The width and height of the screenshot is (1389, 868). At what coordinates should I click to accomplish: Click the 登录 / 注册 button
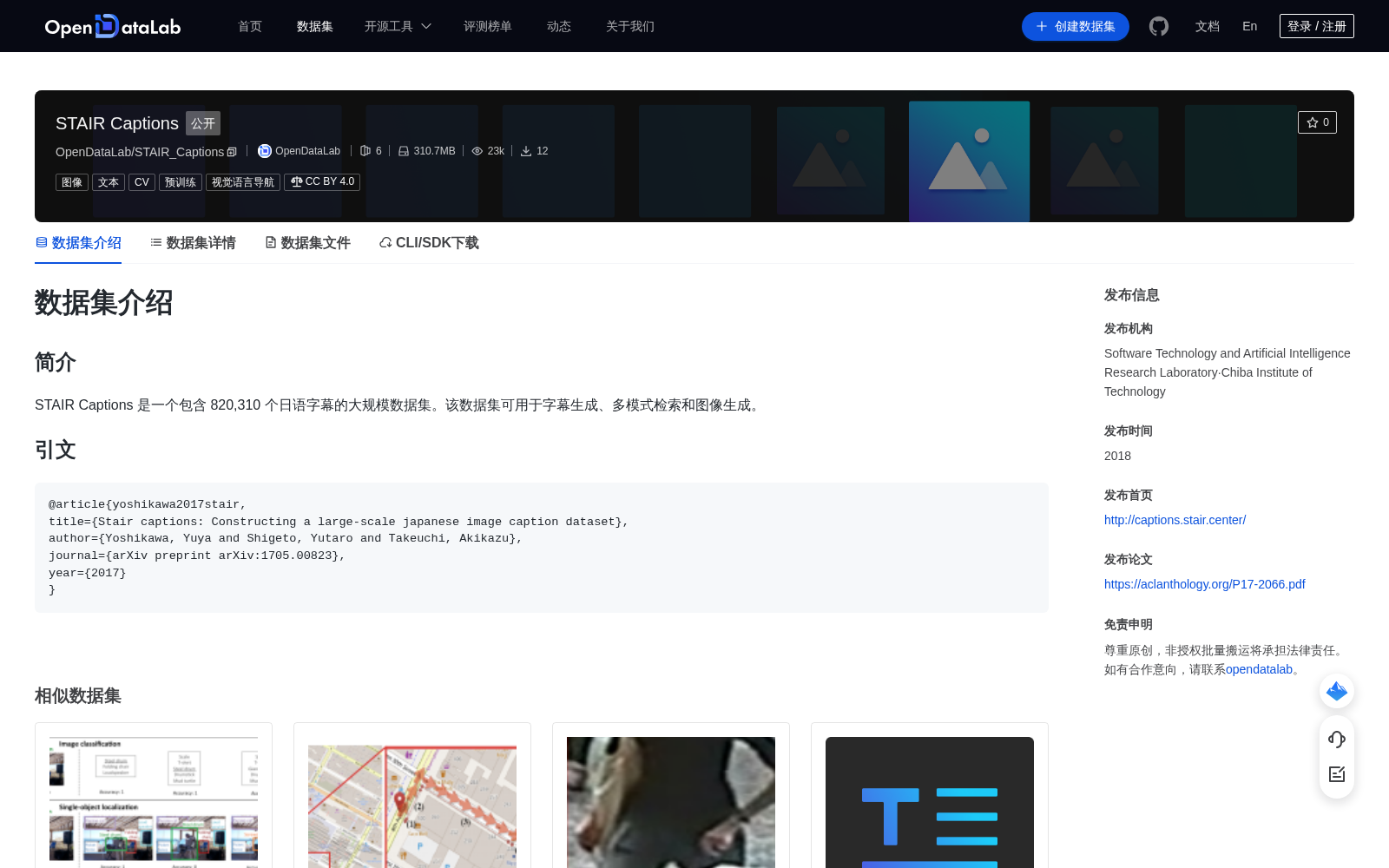click(x=1317, y=26)
